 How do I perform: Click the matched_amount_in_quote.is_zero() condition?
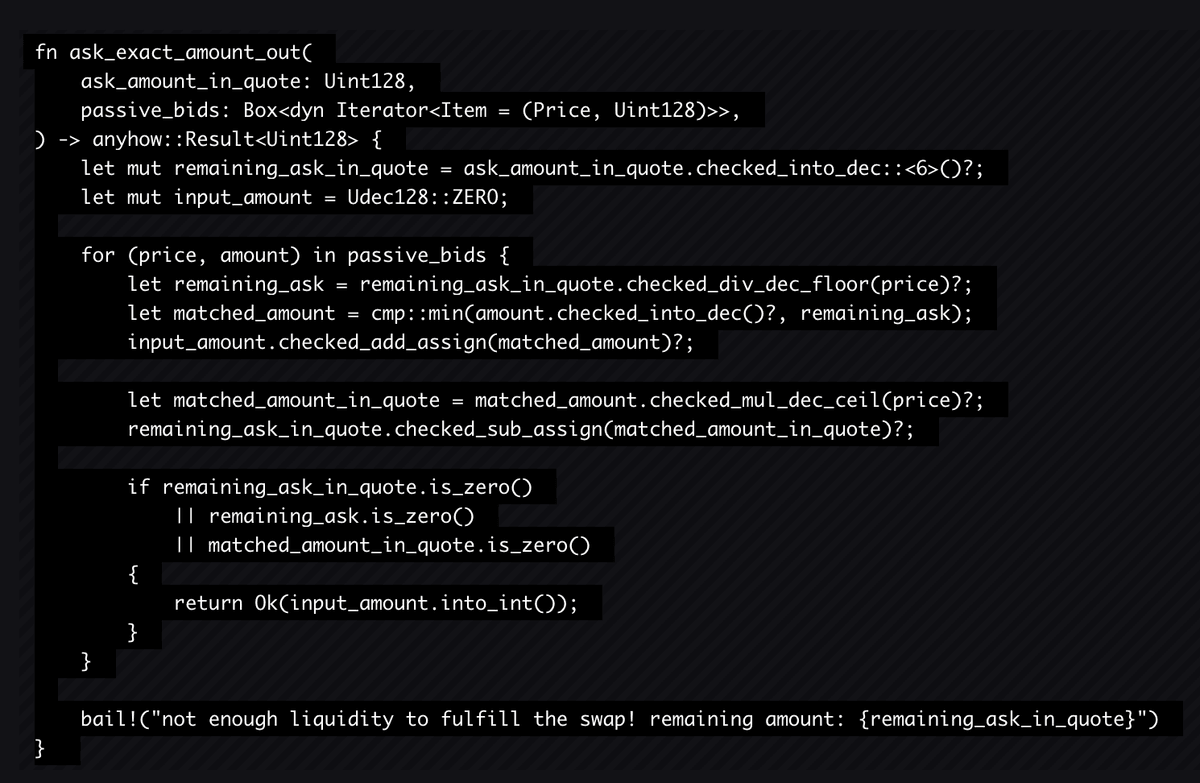[x=398, y=545]
